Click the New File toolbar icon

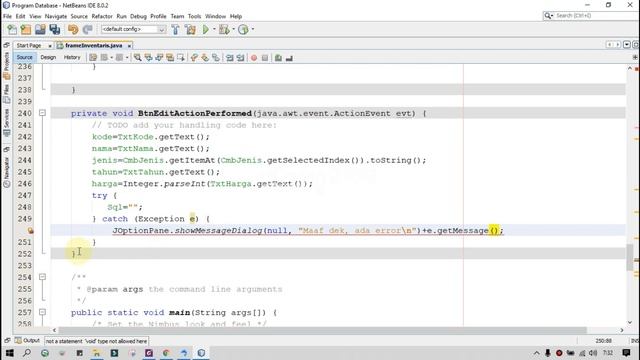pyautogui.click(x=12, y=29)
